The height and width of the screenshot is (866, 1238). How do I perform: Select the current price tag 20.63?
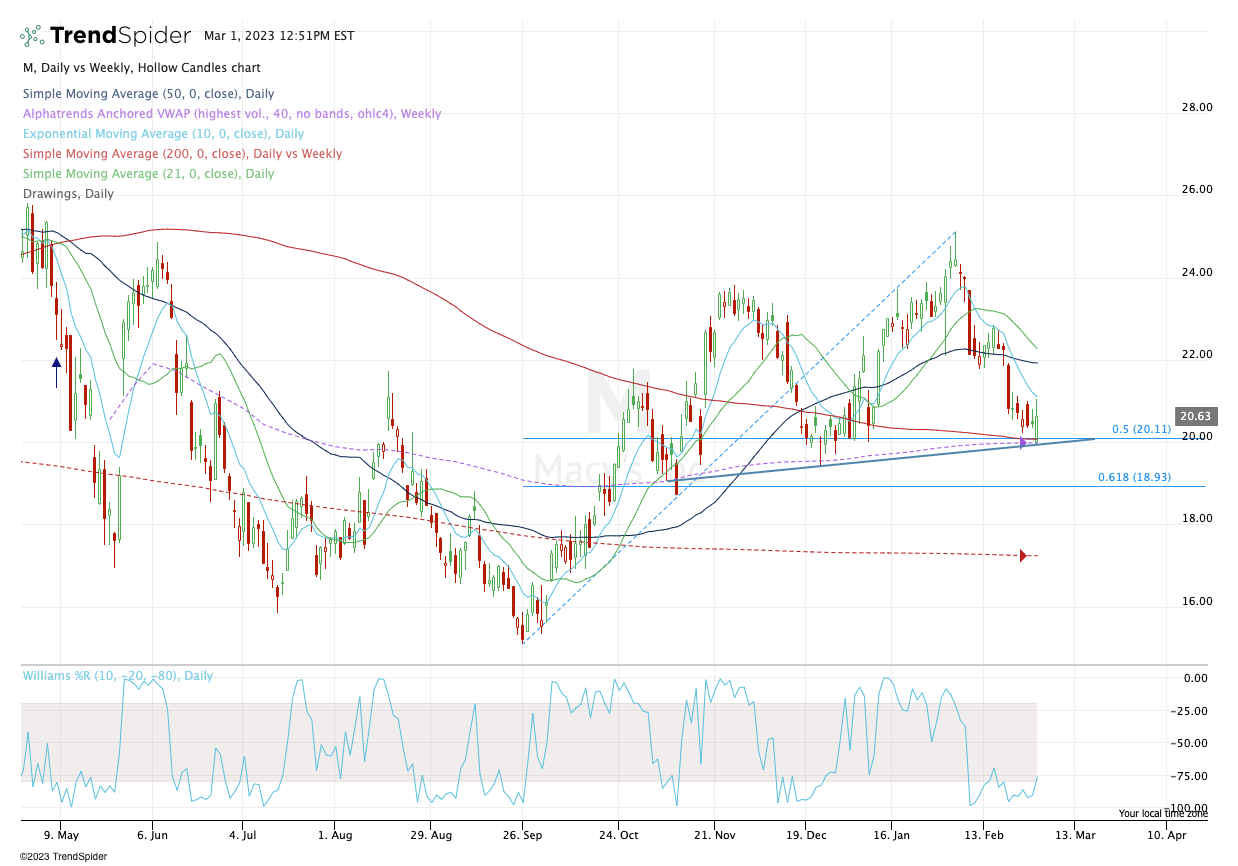point(1196,416)
